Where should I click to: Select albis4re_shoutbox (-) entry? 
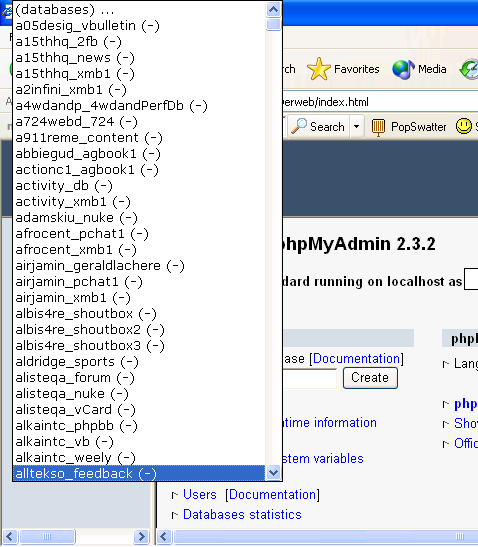(139, 314)
